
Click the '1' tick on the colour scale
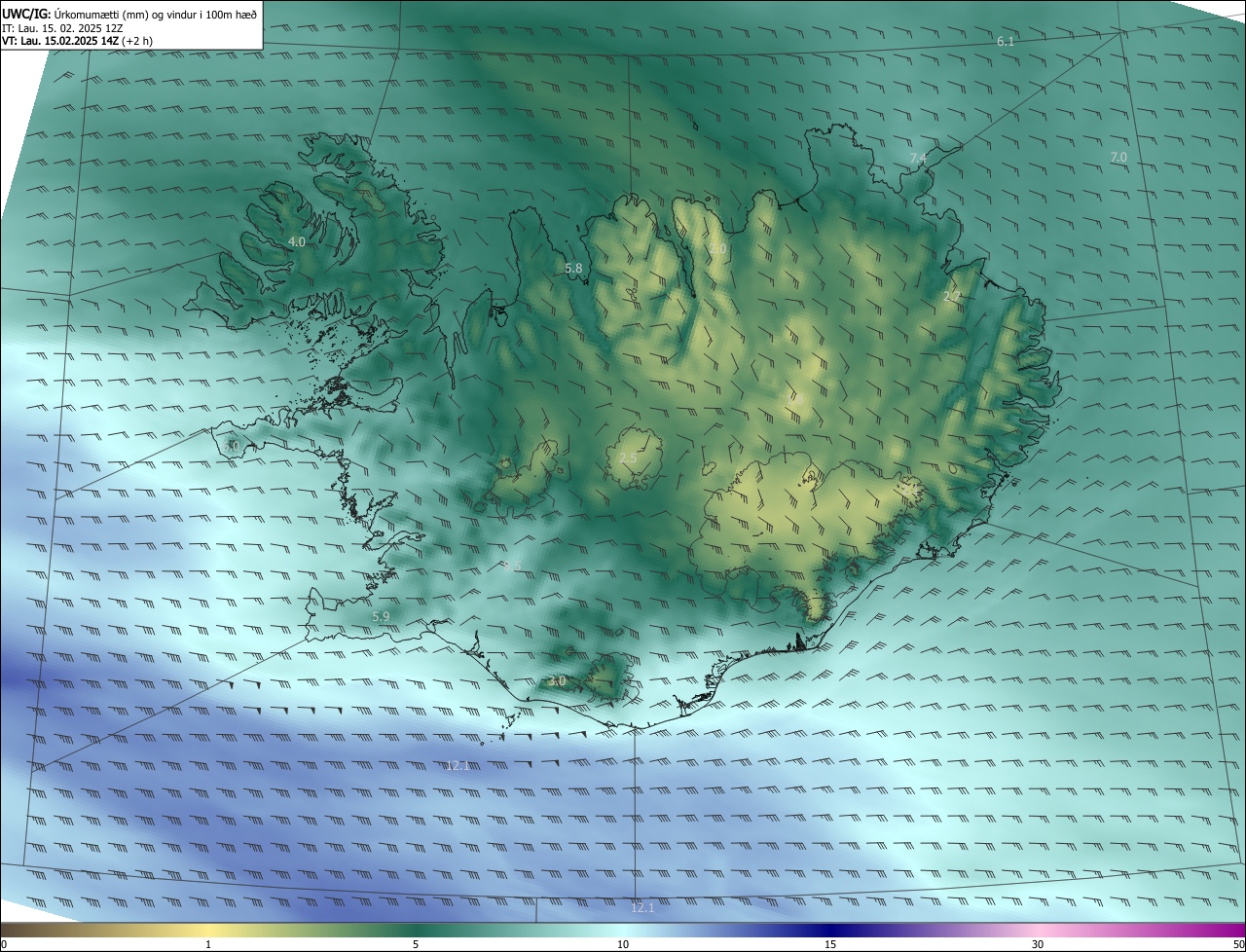coord(208,945)
